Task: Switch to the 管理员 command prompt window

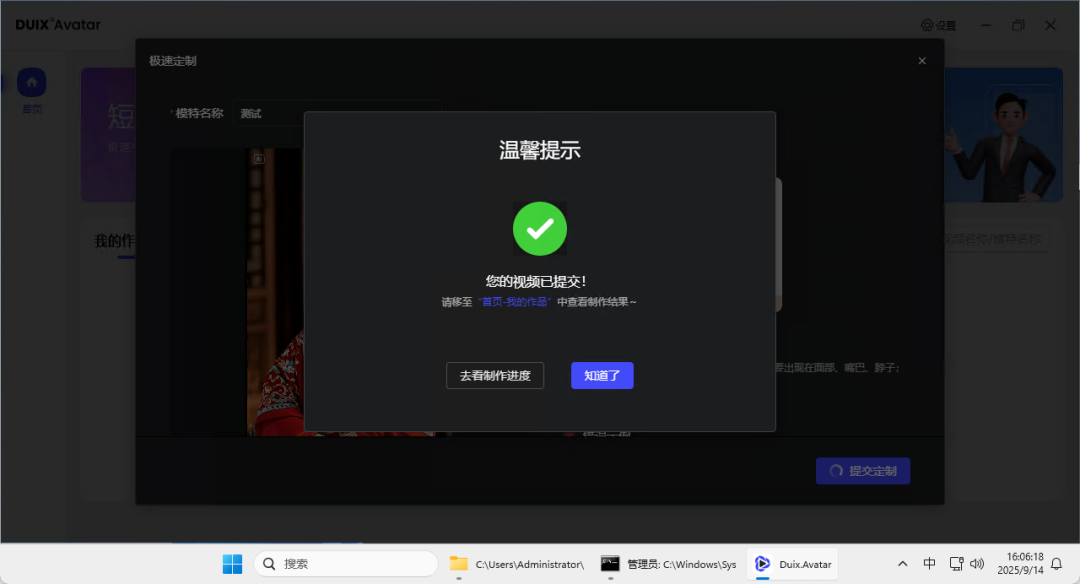Action: coord(668,564)
